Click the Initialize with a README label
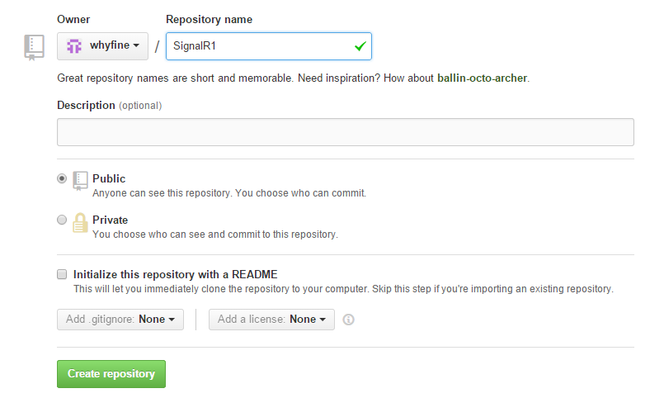The height and width of the screenshot is (398, 650). [x=175, y=274]
